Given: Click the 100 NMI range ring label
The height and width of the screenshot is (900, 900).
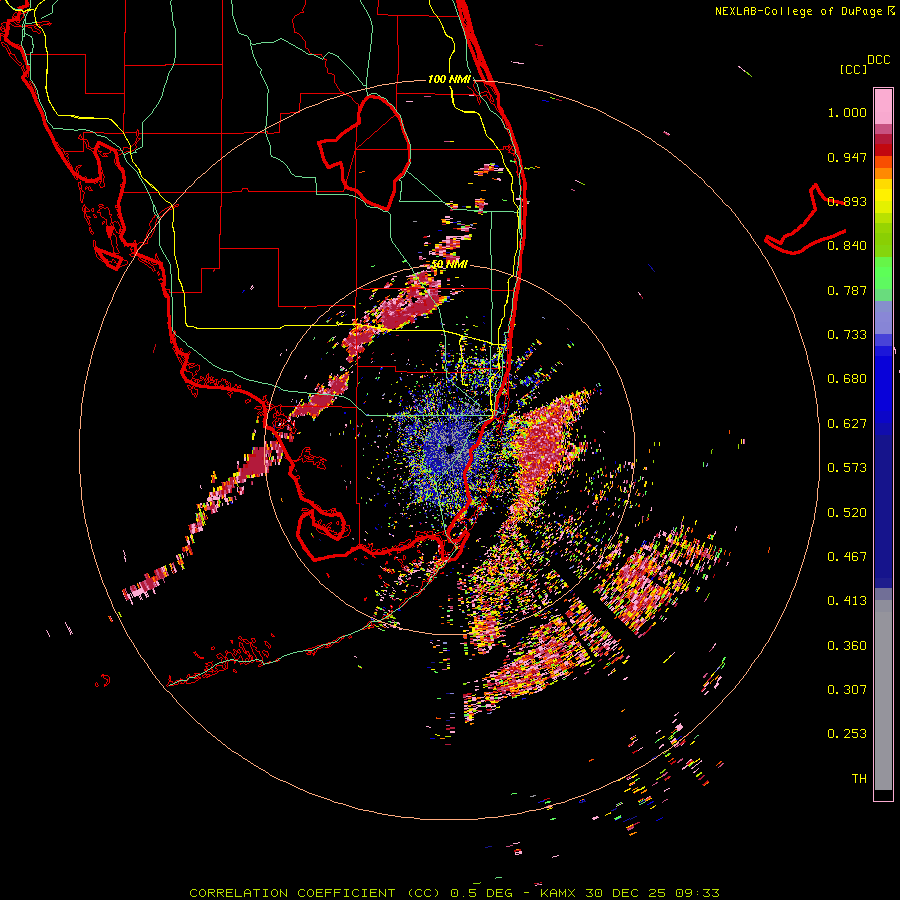Looking at the screenshot, I should pyautogui.click(x=449, y=79).
